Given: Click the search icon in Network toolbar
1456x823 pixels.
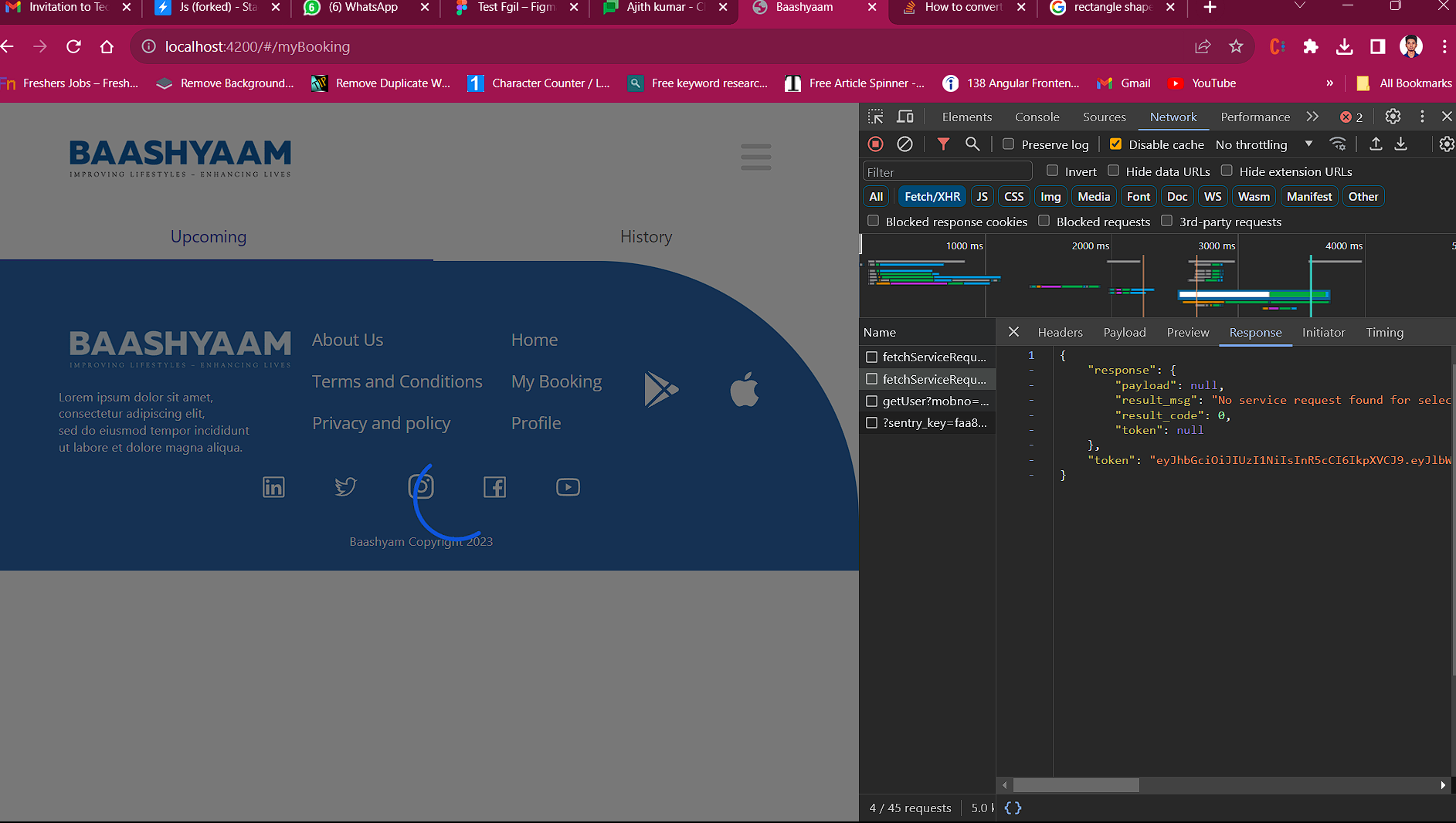Looking at the screenshot, I should [972, 144].
